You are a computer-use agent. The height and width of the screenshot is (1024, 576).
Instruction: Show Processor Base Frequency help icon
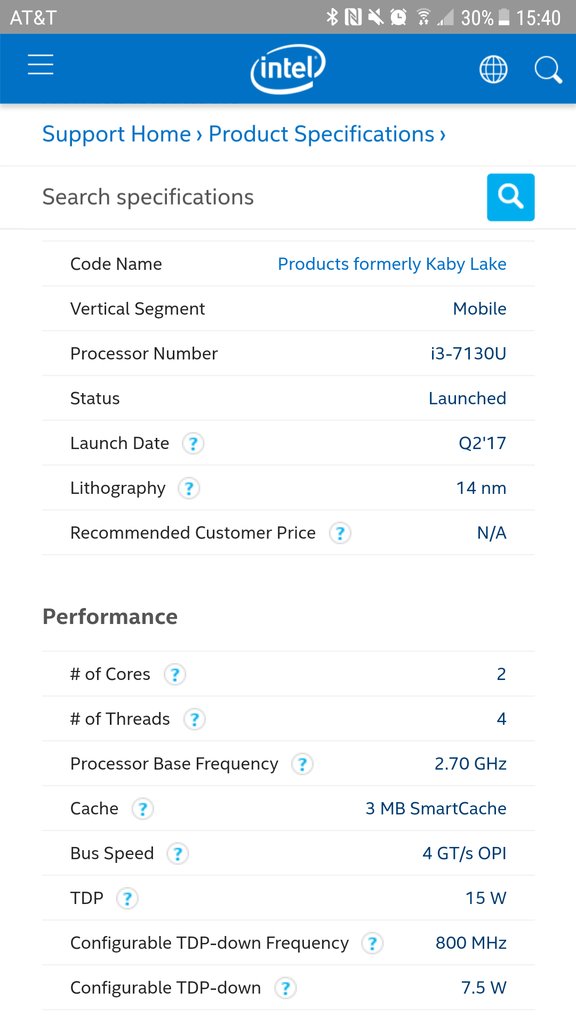[302, 764]
